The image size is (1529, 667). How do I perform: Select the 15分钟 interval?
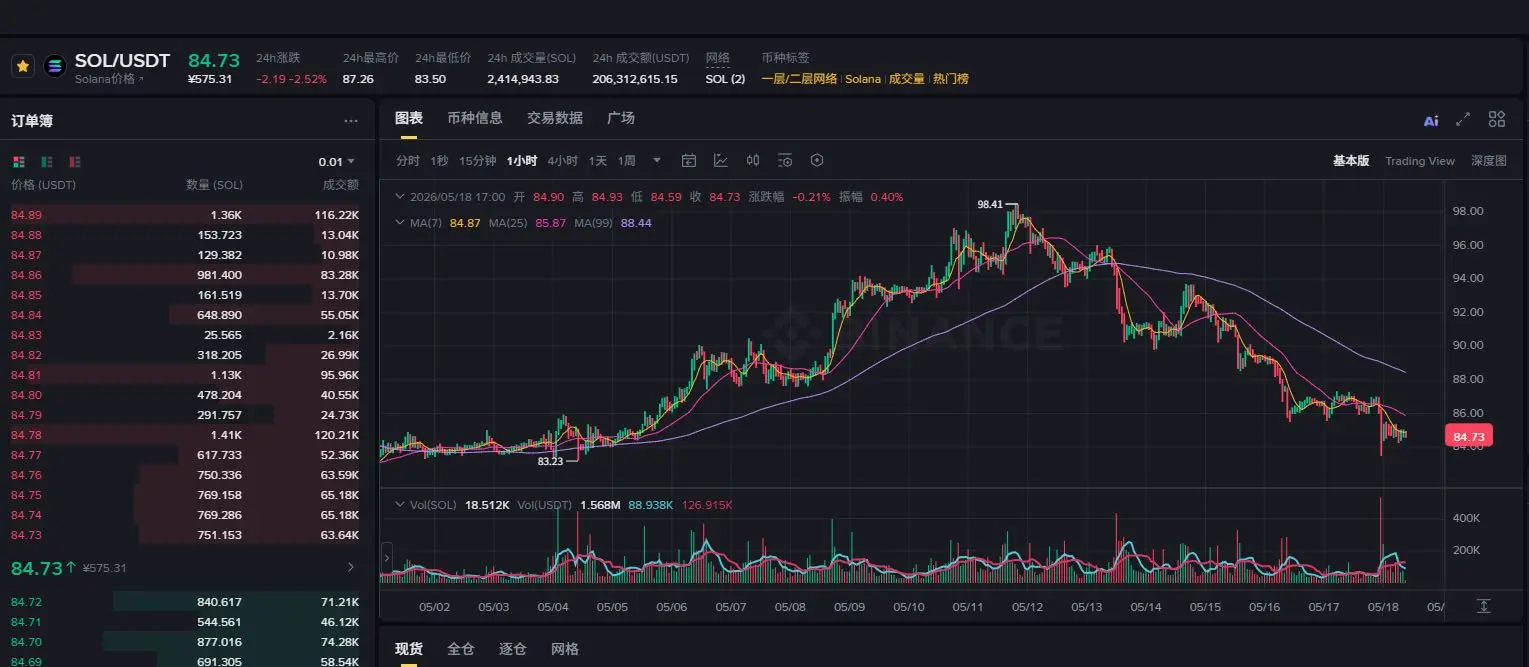pyautogui.click(x=477, y=161)
